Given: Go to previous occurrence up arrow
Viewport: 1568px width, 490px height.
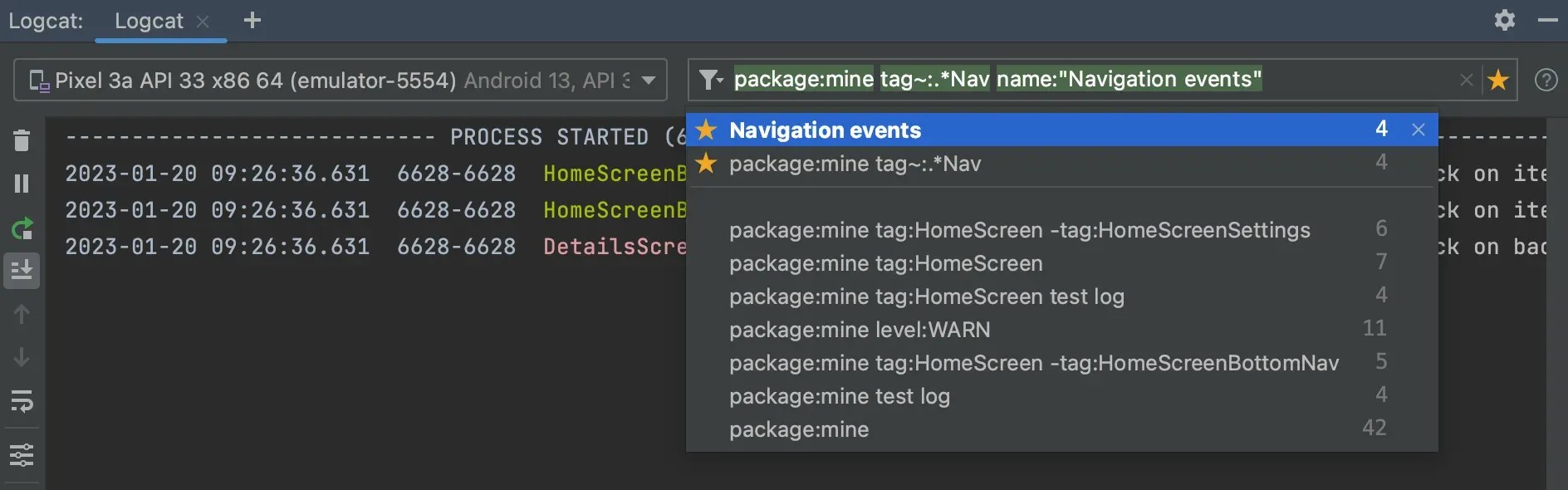Looking at the screenshot, I should point(22,314).
